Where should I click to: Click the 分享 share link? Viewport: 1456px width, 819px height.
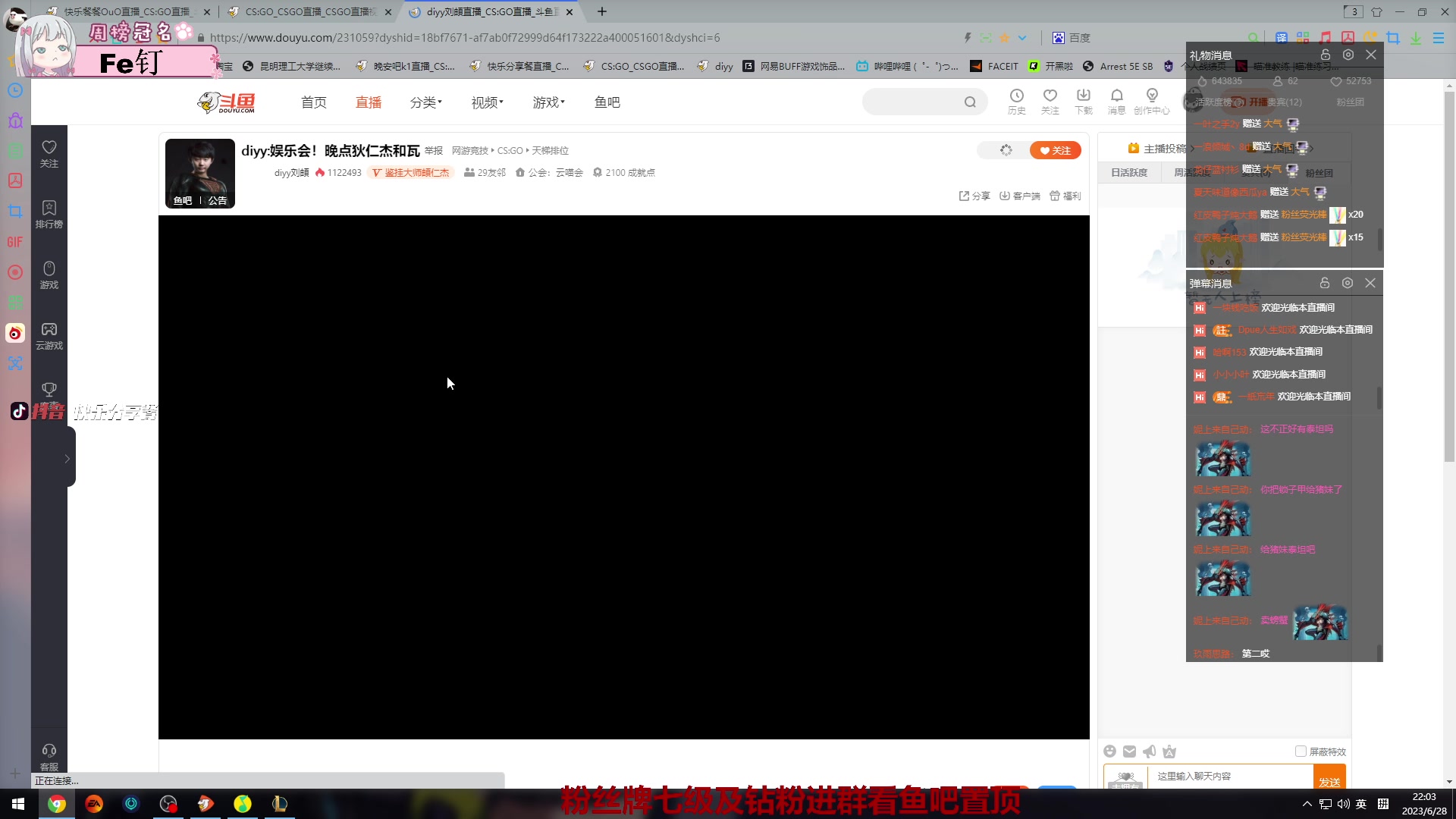coord(974,196)
